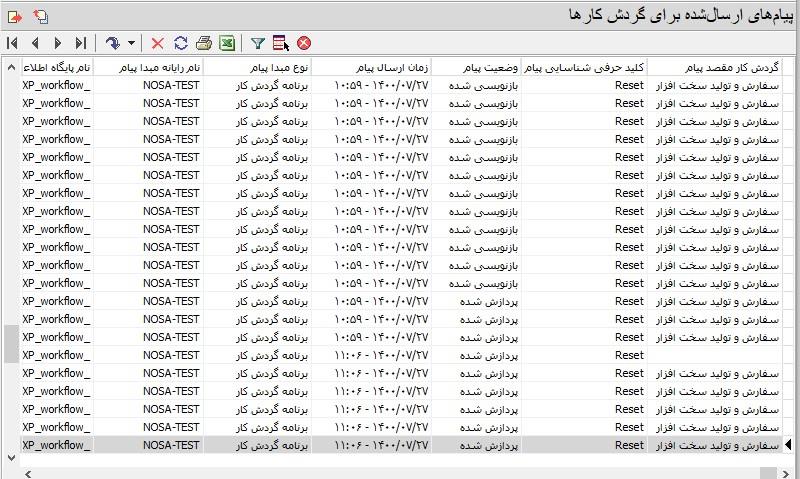Screen dimensions: 800x479
Task: Open the dropdown arrow beside the blue arrow
Action: point(131,43)
